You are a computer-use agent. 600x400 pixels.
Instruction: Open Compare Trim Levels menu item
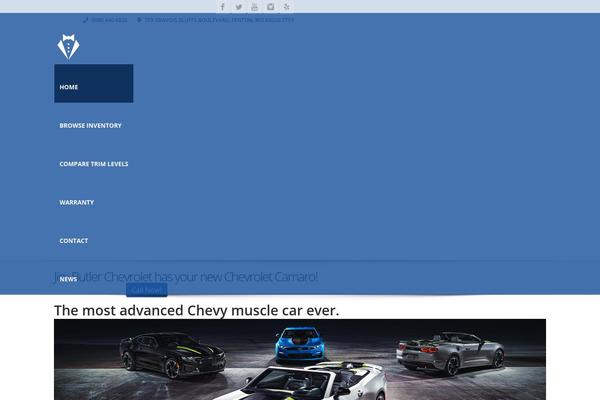tap(94, 164)
